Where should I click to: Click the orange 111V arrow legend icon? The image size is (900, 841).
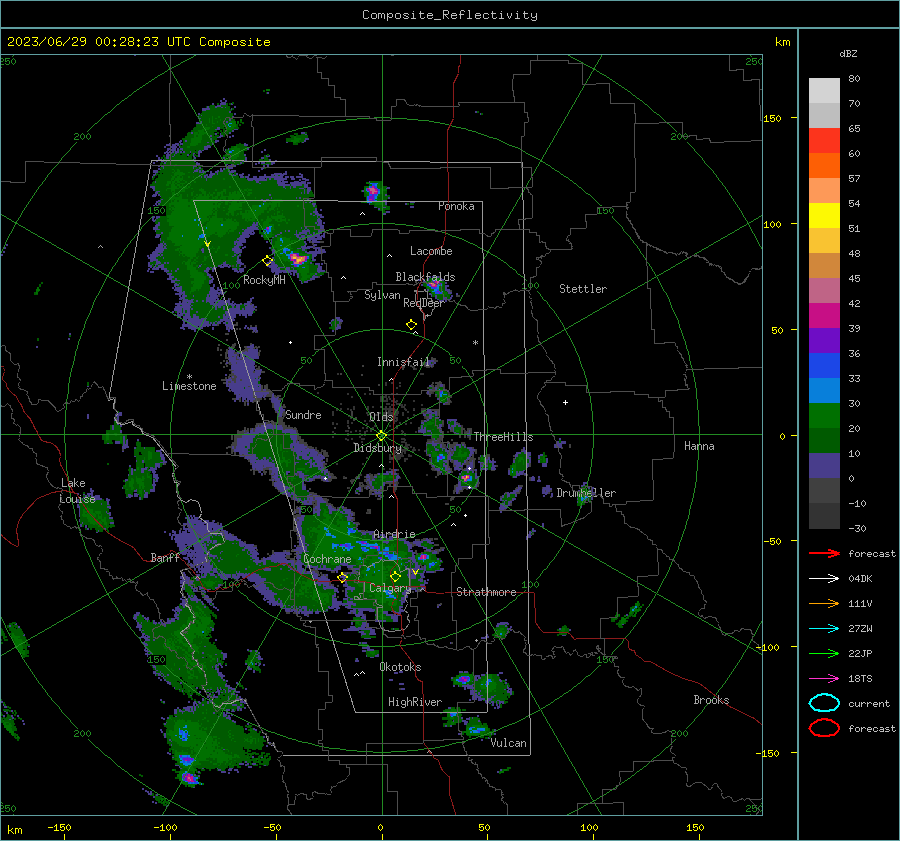pyautogui.click(x=824, y=603)
